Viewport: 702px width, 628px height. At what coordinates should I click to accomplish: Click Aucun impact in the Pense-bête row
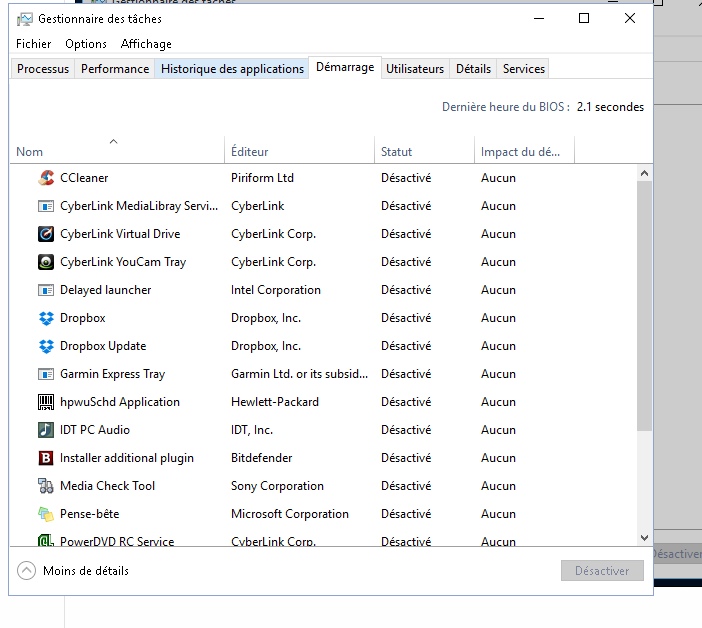click(498, 514)
